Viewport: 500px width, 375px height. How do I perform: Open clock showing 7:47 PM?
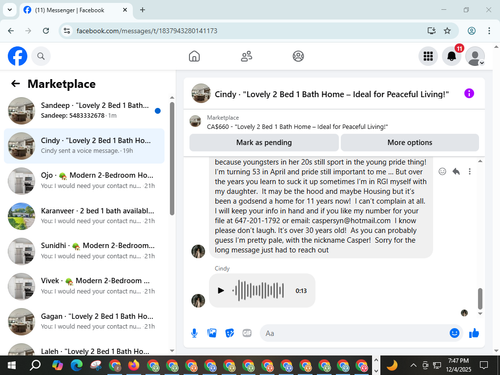click(x=458, y=365)
